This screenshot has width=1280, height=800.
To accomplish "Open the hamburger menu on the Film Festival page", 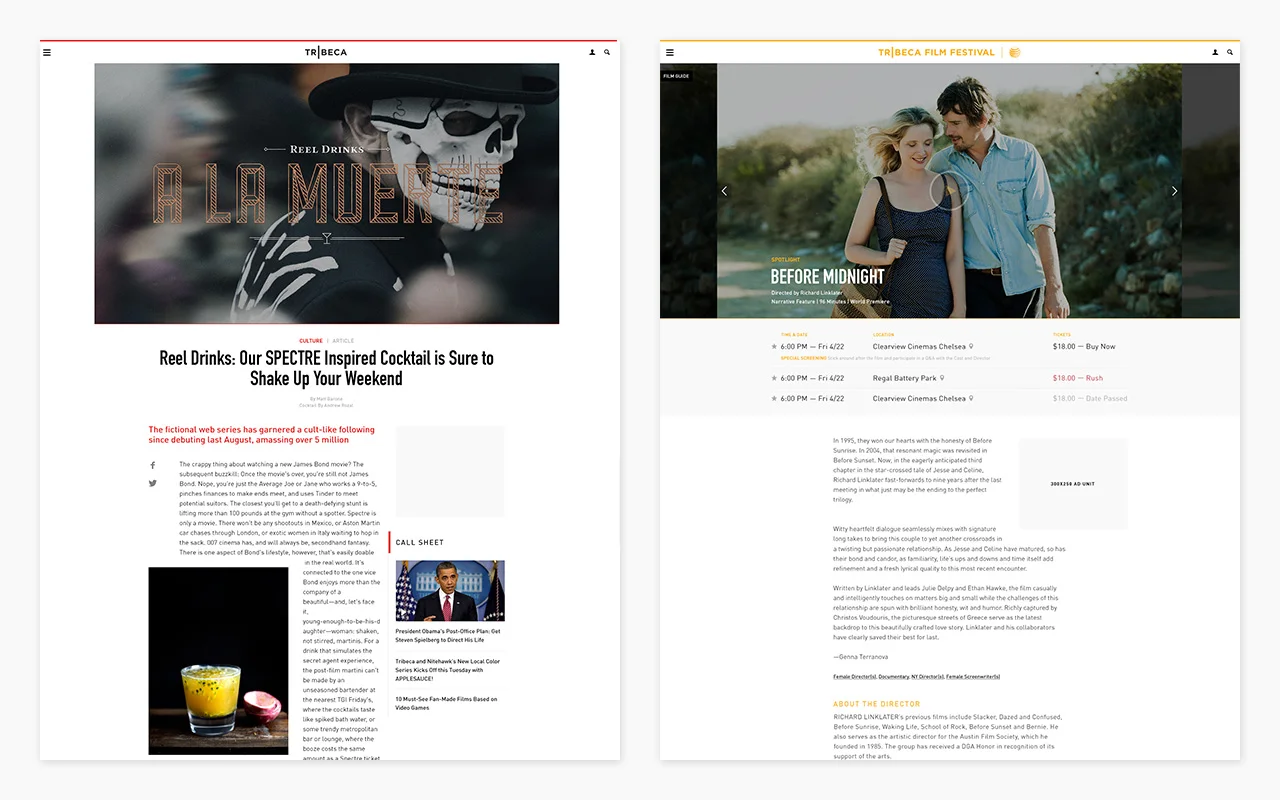I will click(x=669, y=52).
